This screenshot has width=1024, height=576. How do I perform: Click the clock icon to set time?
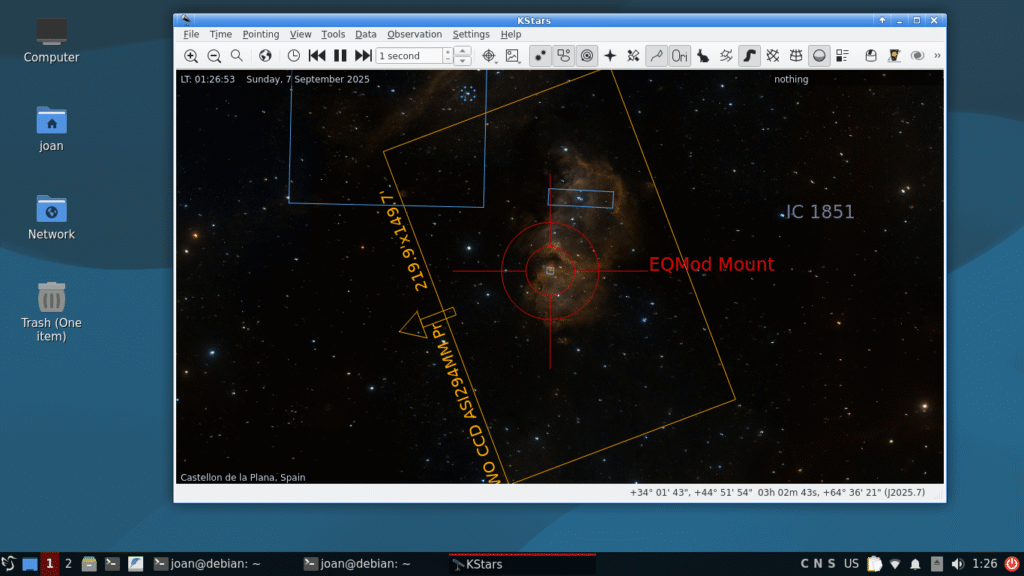294,56
